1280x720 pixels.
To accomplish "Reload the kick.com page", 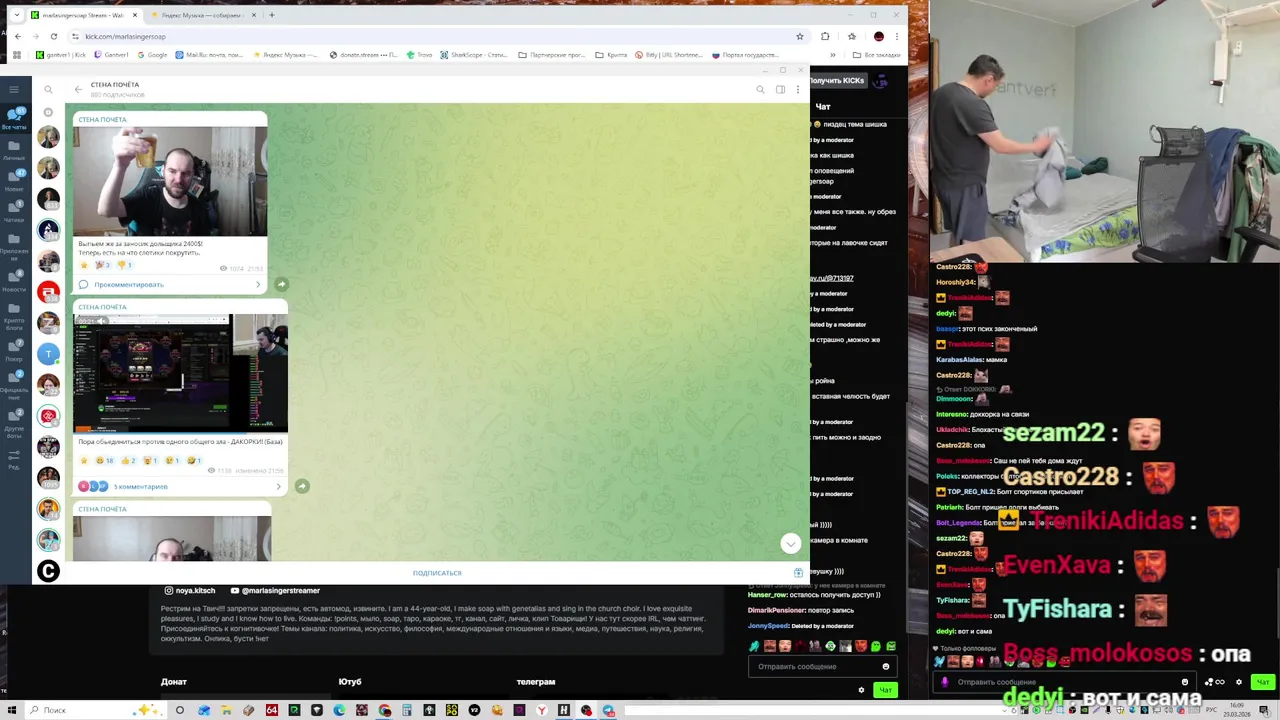I will (53, 36).
